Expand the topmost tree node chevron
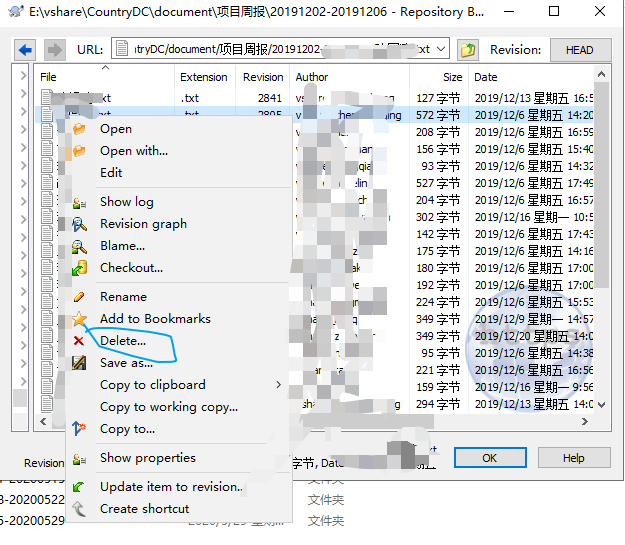The image size is (625, 545). (23, 75)
